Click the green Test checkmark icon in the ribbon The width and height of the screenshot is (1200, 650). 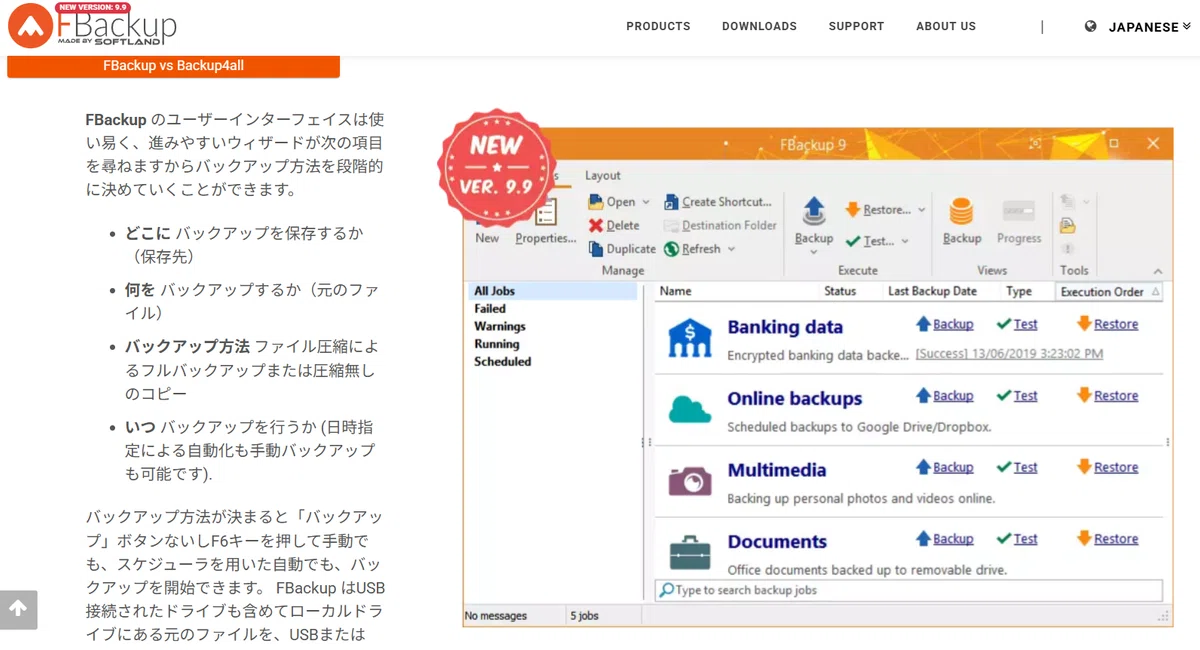click(853, 241)
